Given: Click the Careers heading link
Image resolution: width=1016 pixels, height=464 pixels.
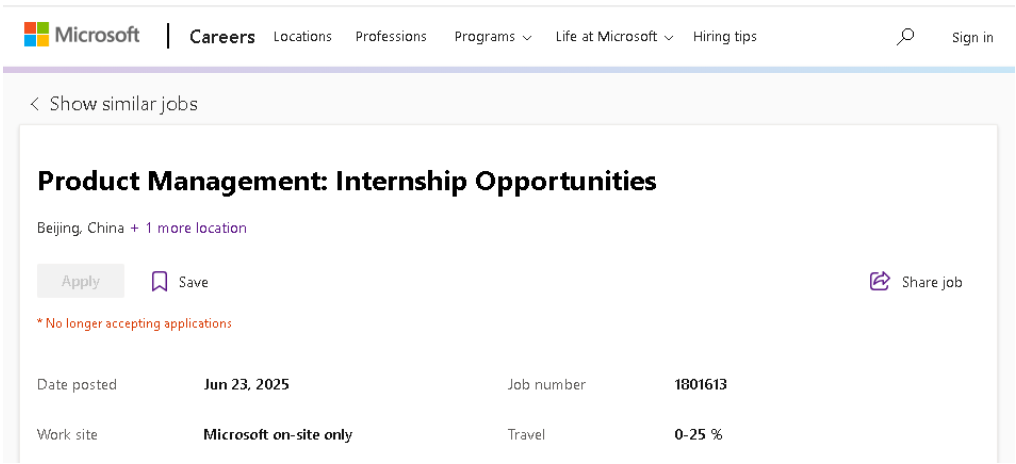Looking at the screenshot, I should click(x=222, y=37).
